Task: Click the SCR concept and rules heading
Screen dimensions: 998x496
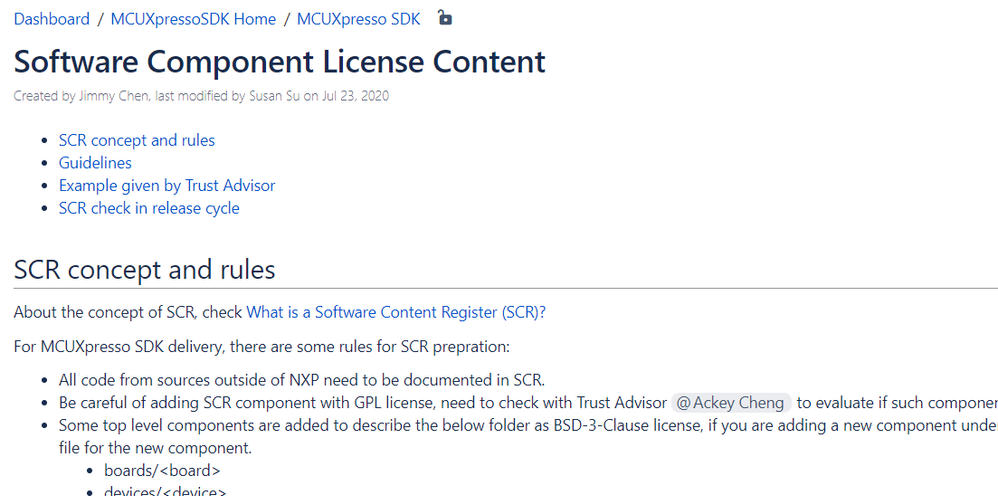Action: click(144, 269)
